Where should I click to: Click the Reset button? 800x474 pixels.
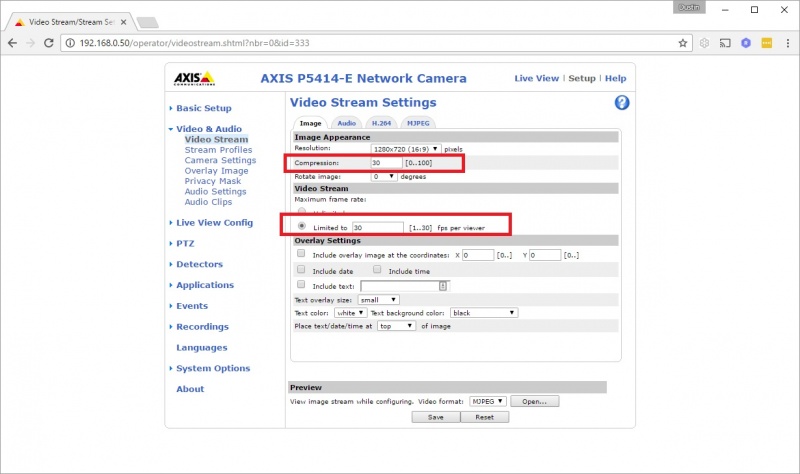(x=485, y=417)
